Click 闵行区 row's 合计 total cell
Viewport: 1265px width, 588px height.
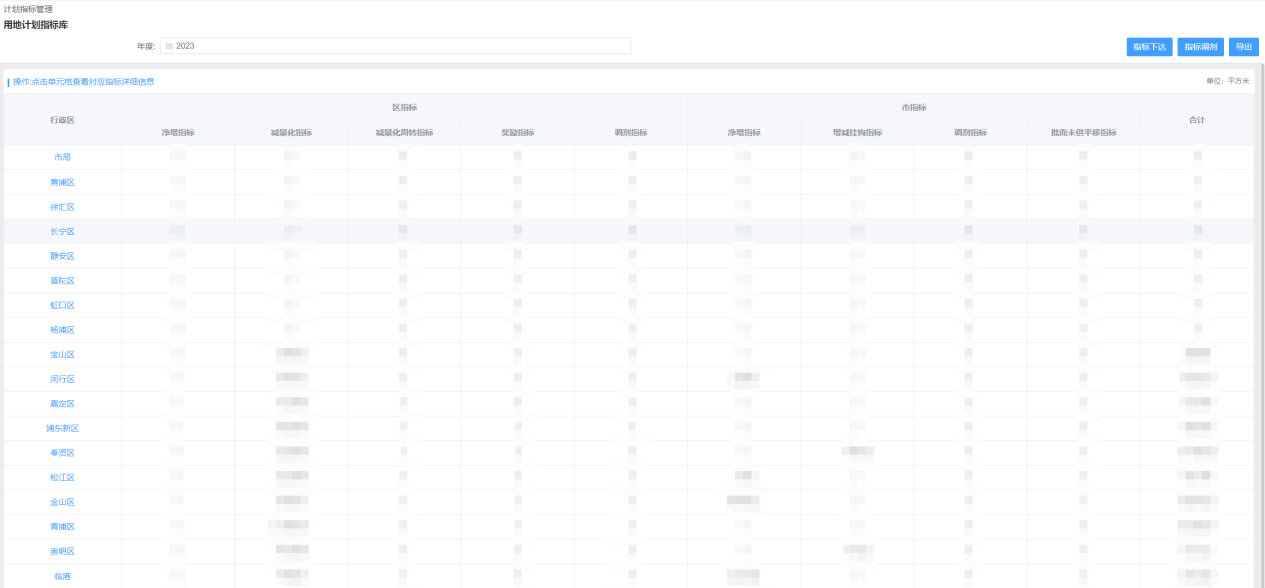pos(1197,379)
